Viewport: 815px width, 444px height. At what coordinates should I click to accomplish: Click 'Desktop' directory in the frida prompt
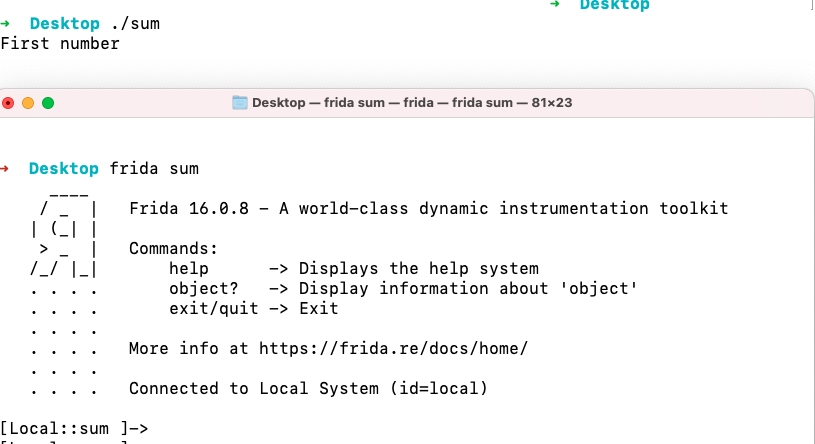[63, 168]
